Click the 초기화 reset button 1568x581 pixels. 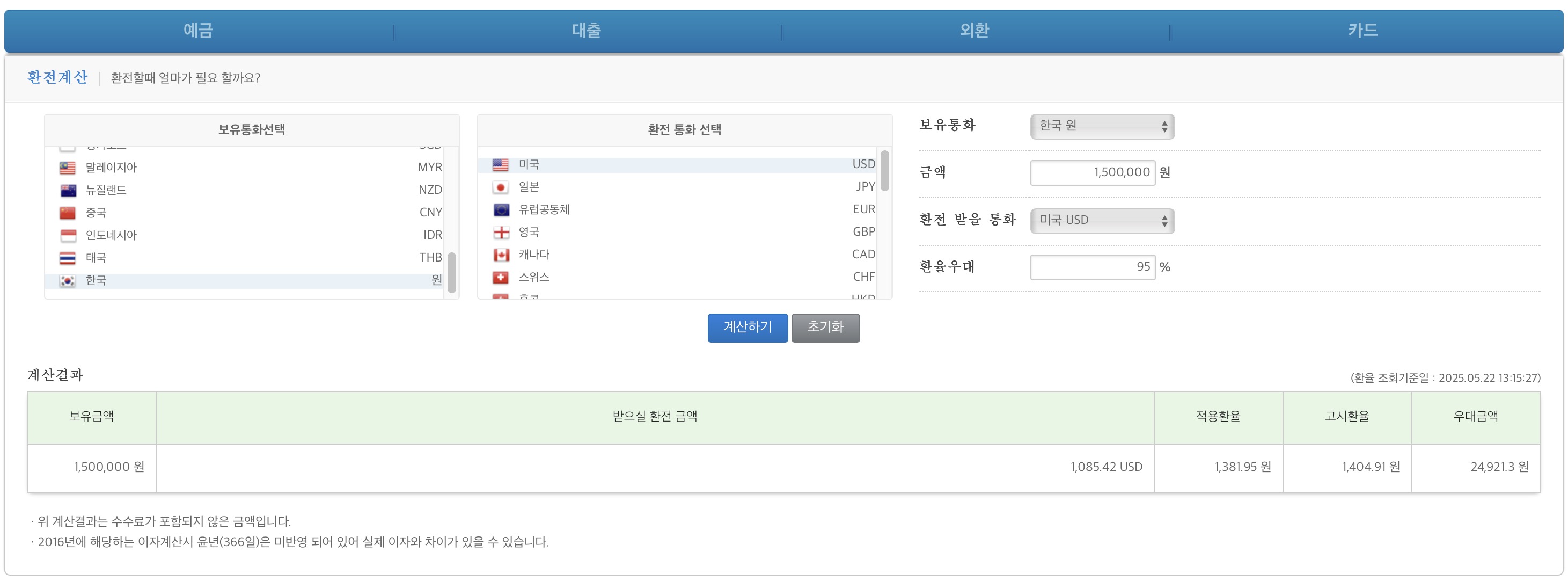[825, 328]
